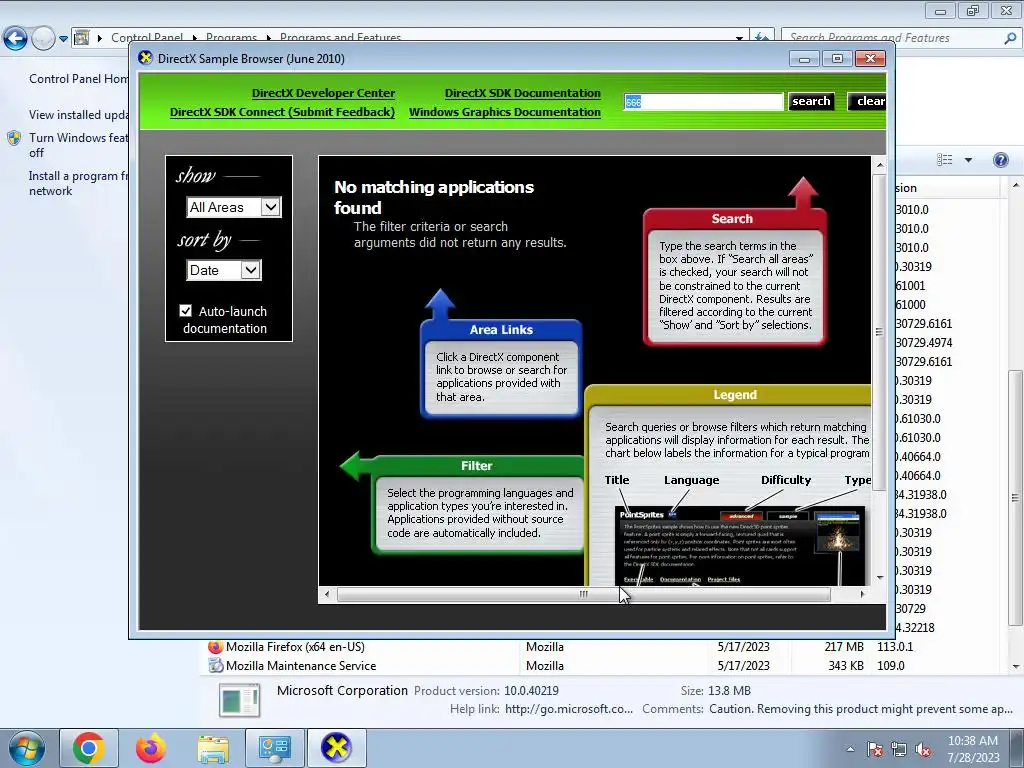Switch to Control Panel taskbar button

point(274,748)
